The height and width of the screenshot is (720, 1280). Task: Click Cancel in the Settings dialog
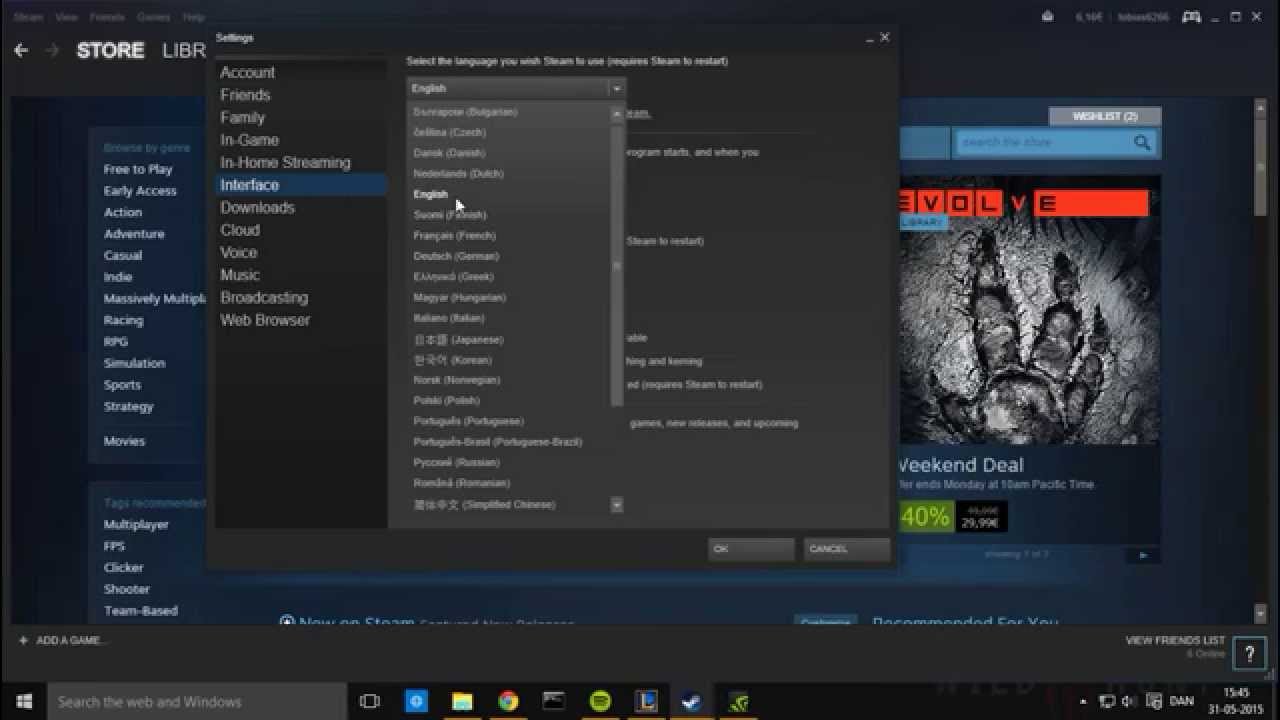[x=846, y=549]
